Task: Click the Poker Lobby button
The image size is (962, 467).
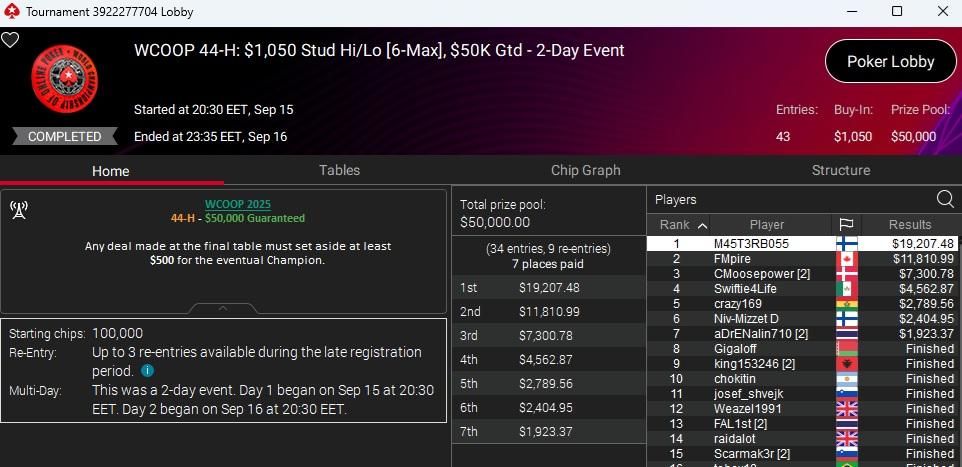Action: (889, 61)
